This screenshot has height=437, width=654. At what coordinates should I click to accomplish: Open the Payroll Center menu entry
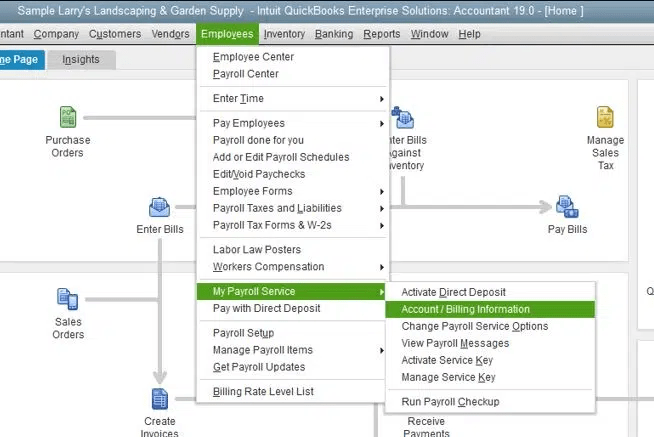point(246,74)
